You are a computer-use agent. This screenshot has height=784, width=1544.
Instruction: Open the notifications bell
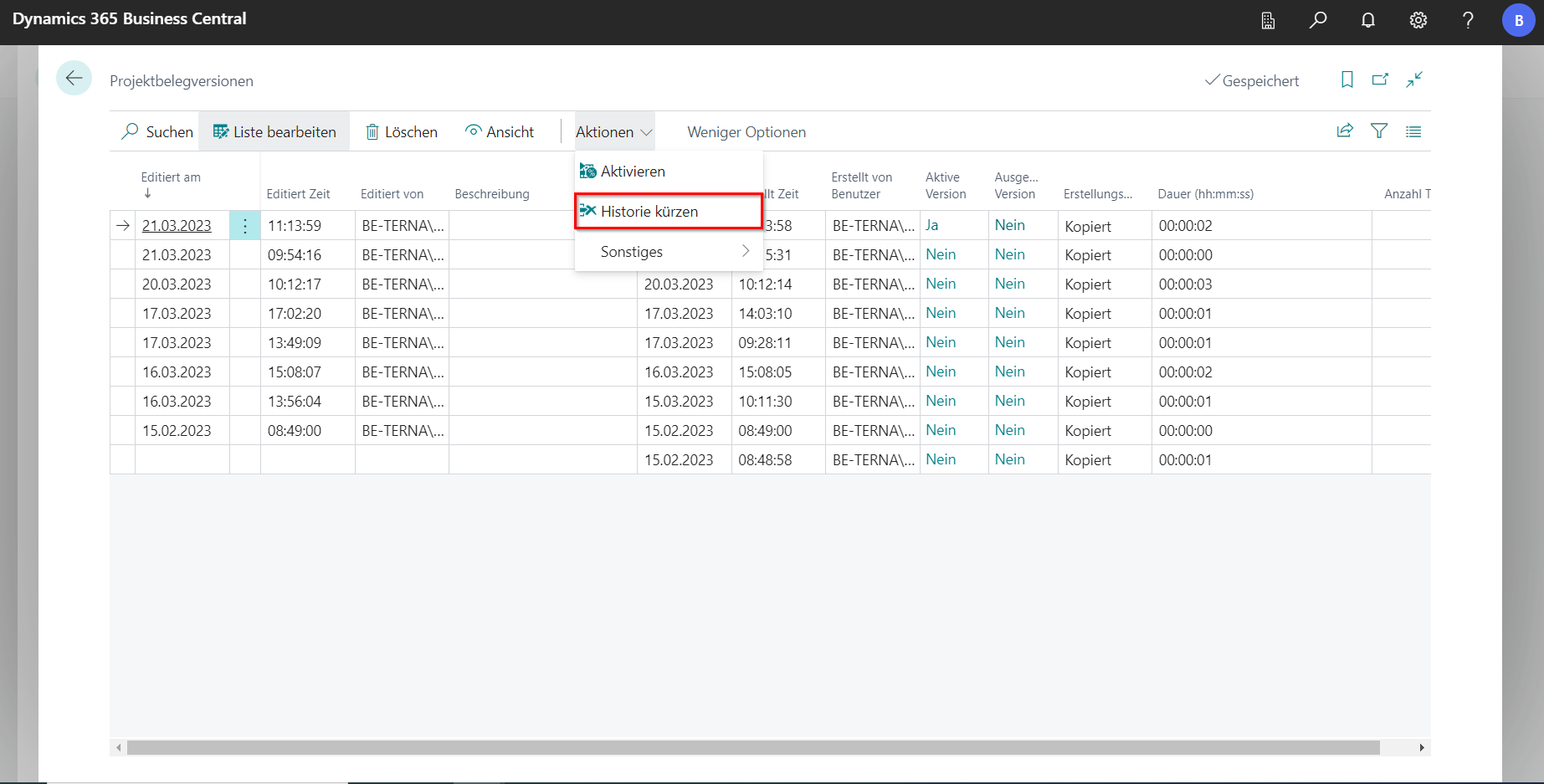pyautogui.click(x=1368, y=20)
